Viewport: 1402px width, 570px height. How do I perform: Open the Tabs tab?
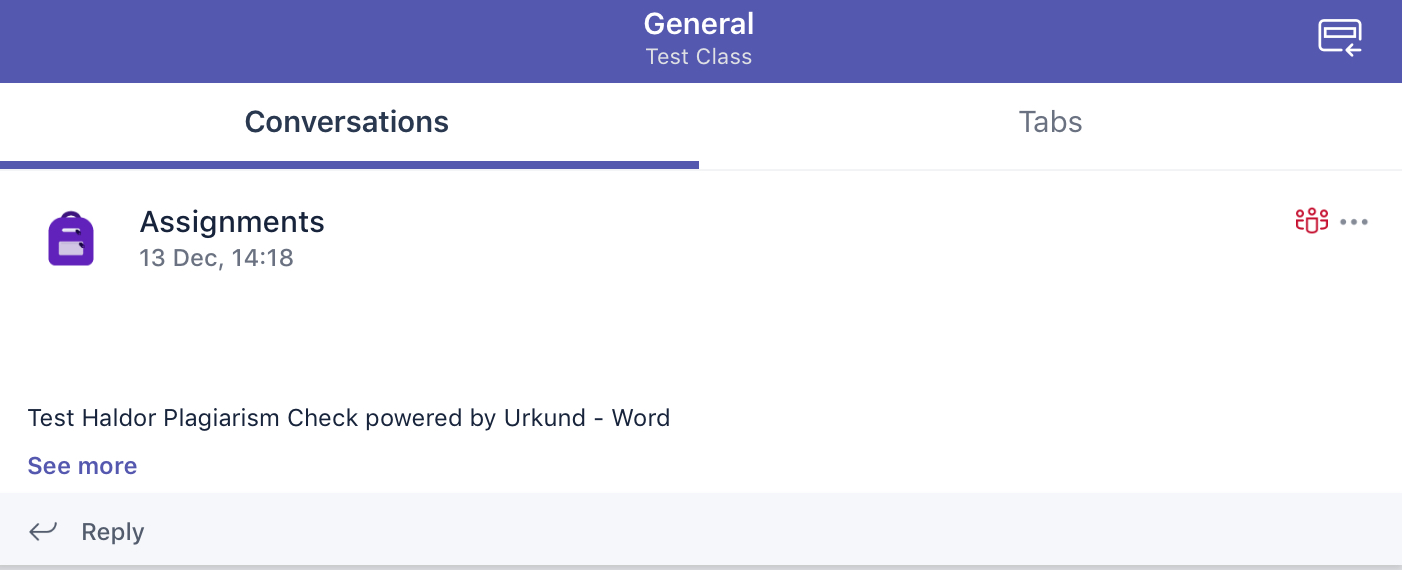pos(1050,122)
